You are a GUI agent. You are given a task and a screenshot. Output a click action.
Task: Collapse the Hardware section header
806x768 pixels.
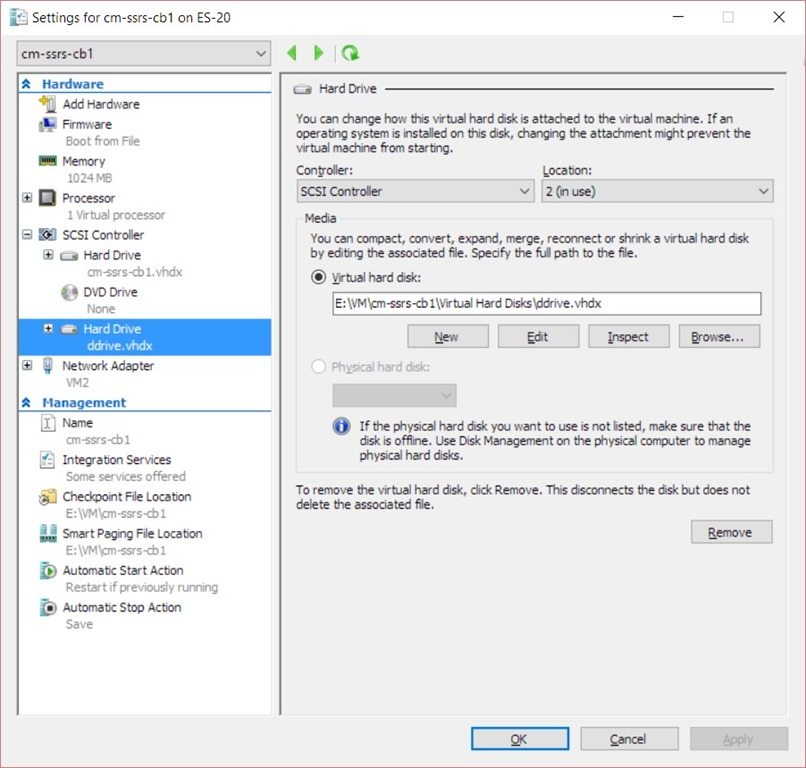point(26,85)
